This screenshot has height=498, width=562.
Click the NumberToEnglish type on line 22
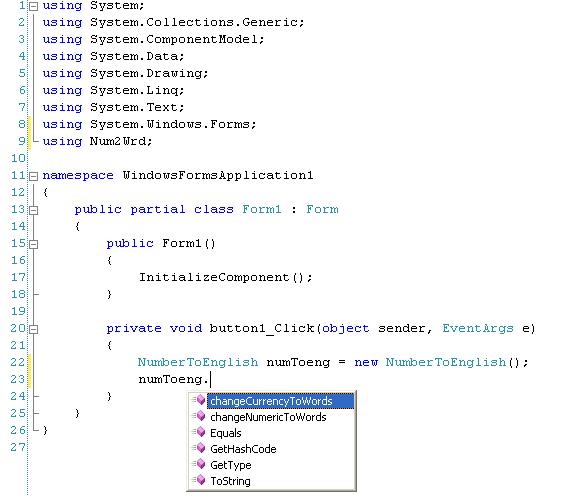tap(198, 362)
